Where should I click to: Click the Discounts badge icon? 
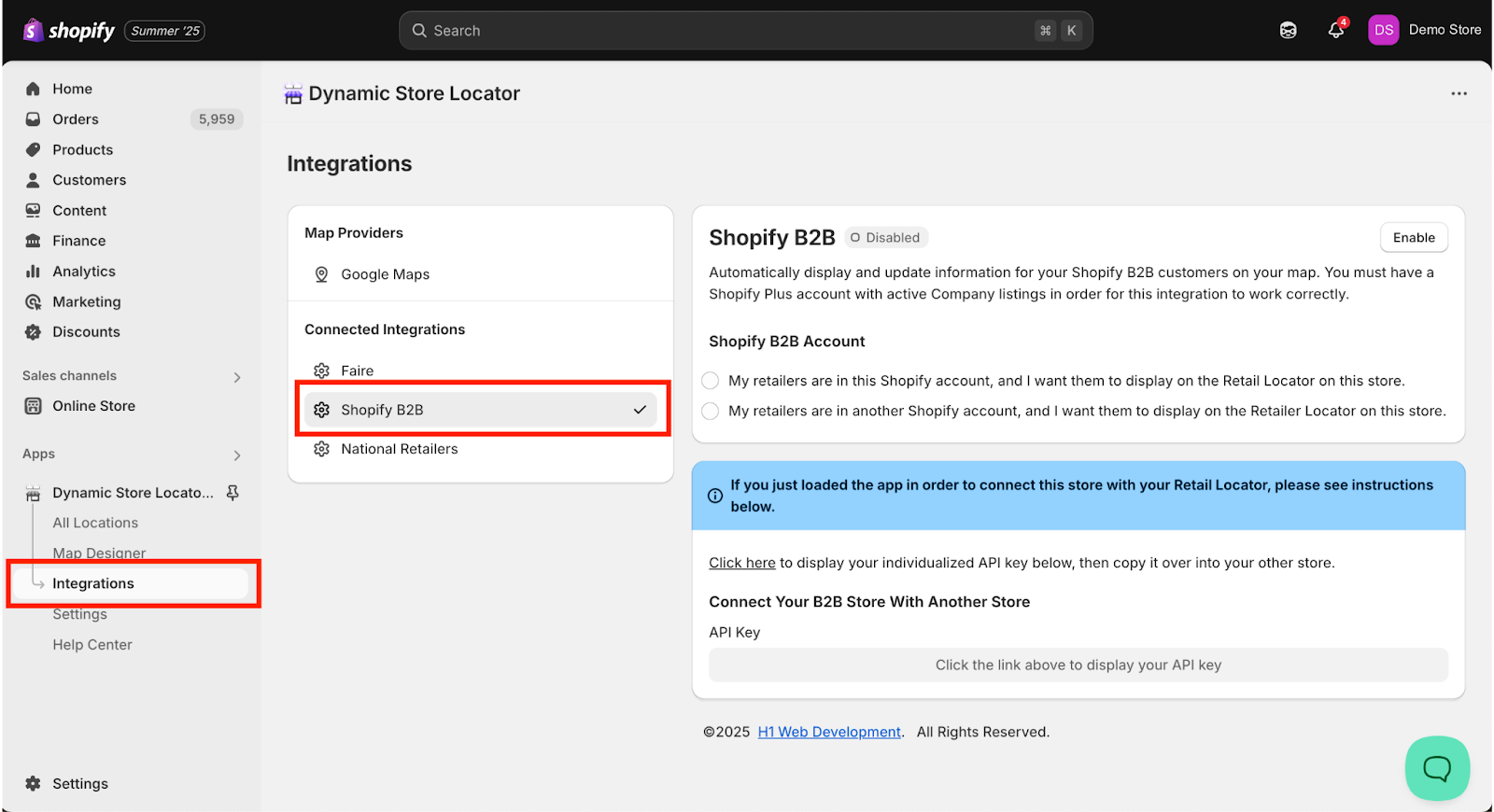click(33, 332)
